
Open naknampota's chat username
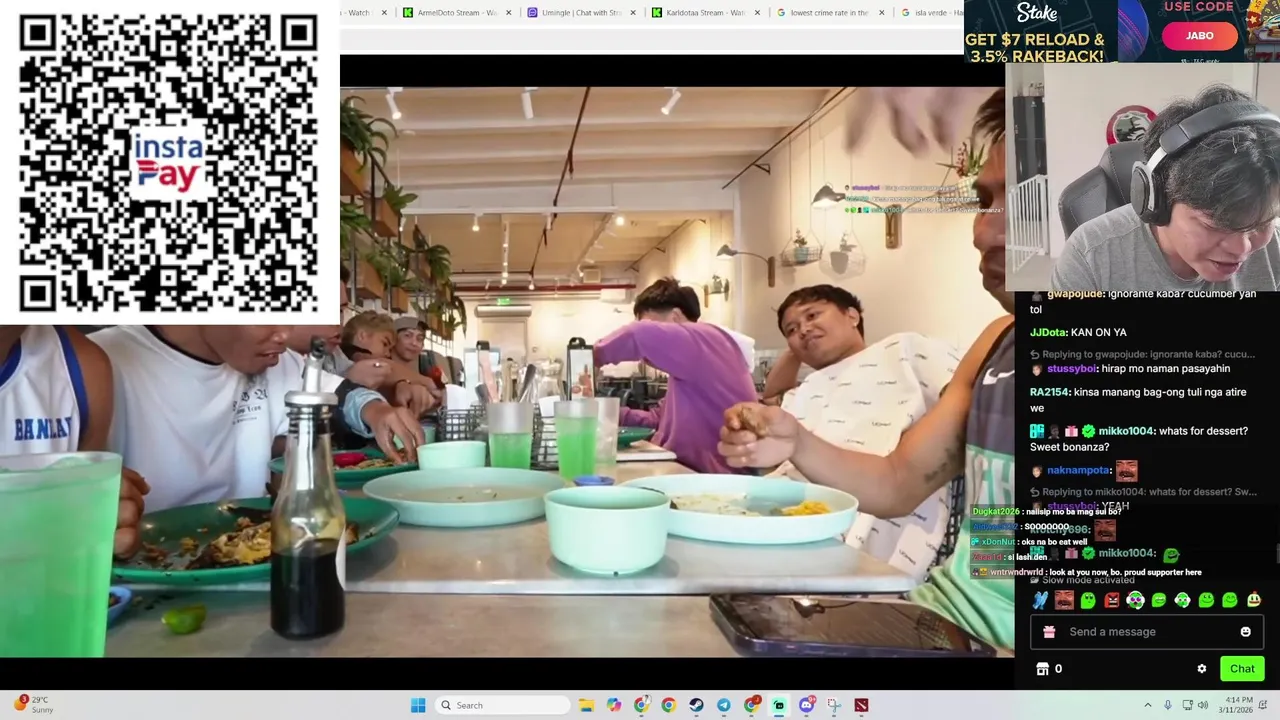pyautogui.click(x=1079, y=470)
